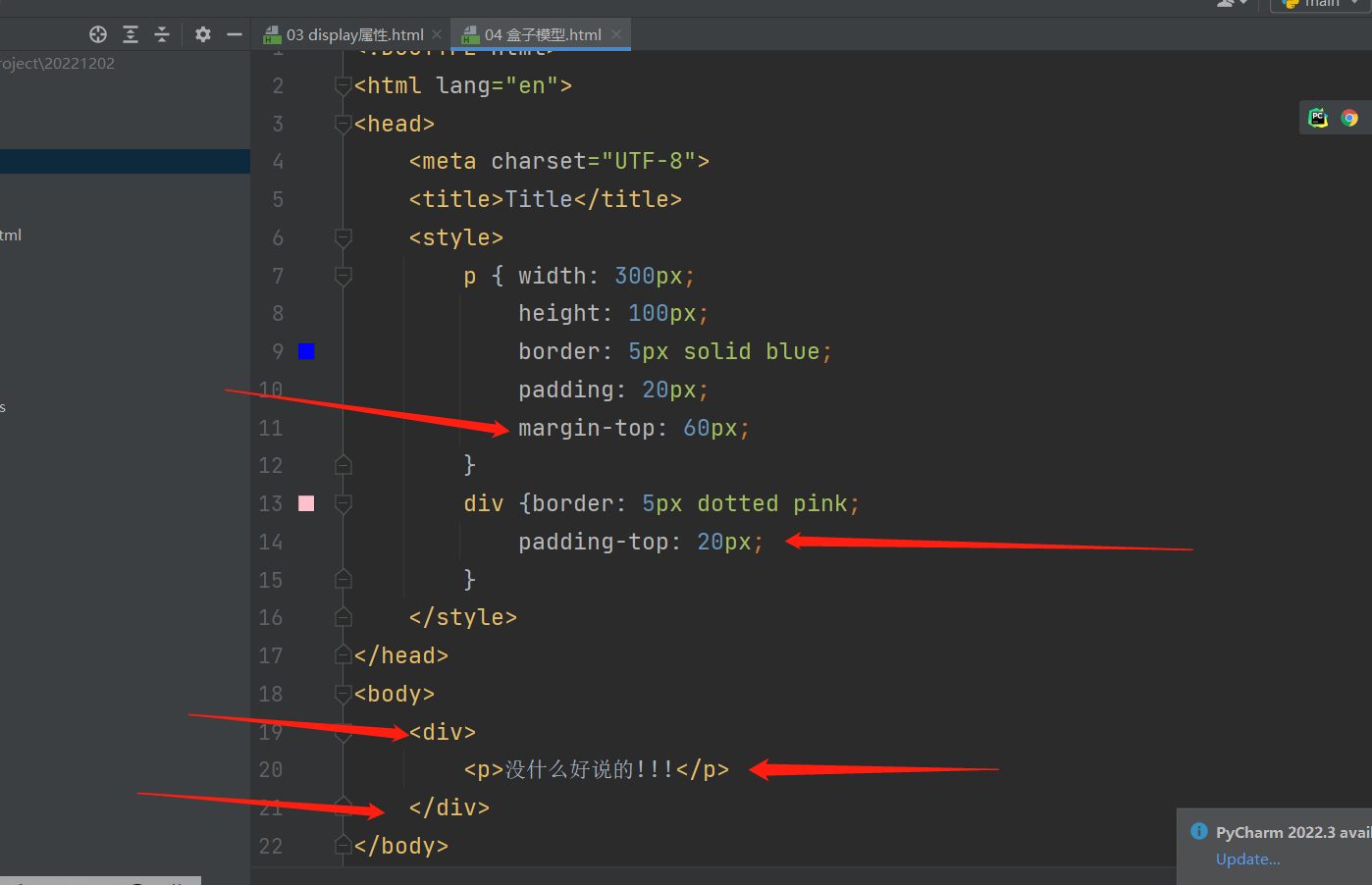
Task: Click the lang="en" attribute
Action: click(498, 85)
